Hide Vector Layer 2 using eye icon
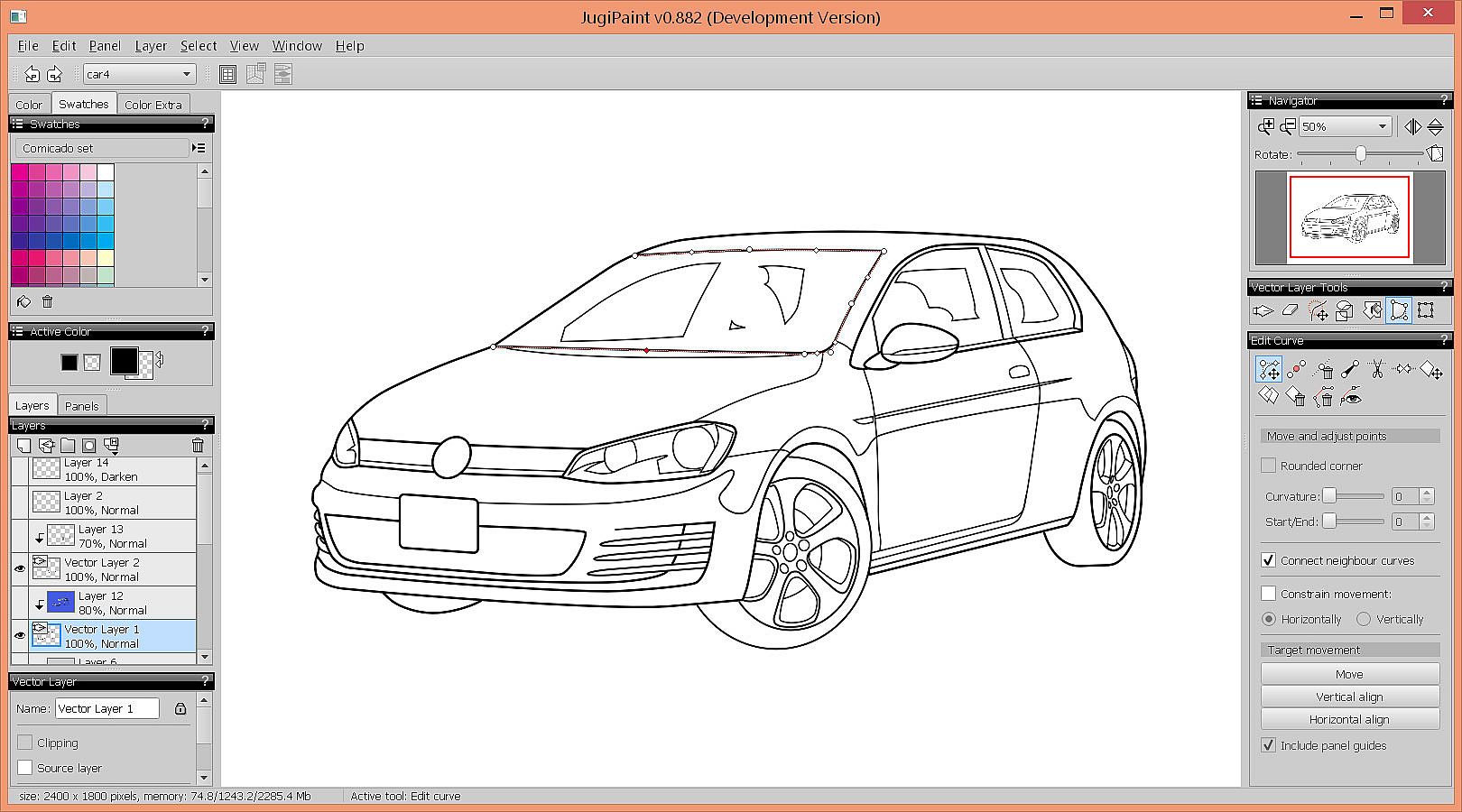Screen dimensions: 1462x812 20,568
